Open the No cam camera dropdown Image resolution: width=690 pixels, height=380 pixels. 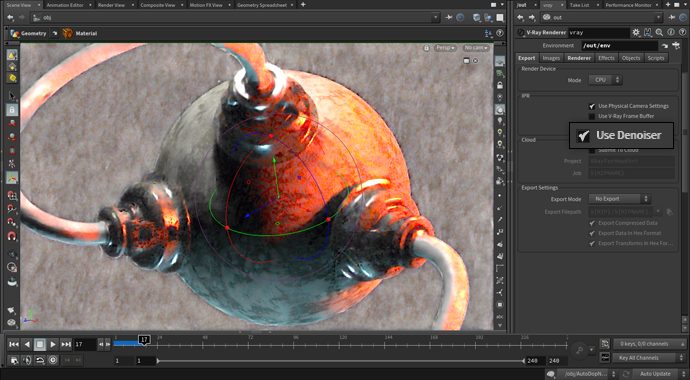tap(476, 48)
